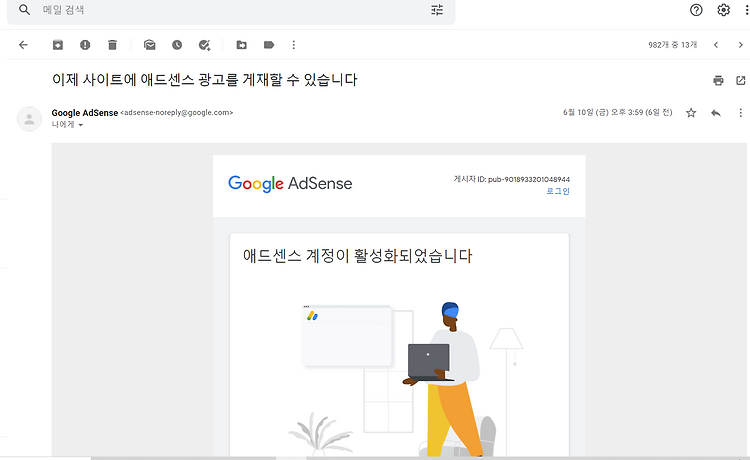Screen dimensions: 750x460
Task: Delete this email with trash icon
Action: point(112,45)
